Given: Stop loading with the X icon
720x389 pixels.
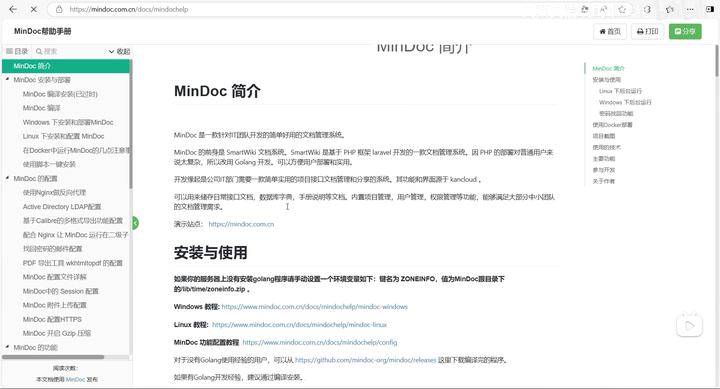Looking at the screenshot, I should tap(34, 9).
